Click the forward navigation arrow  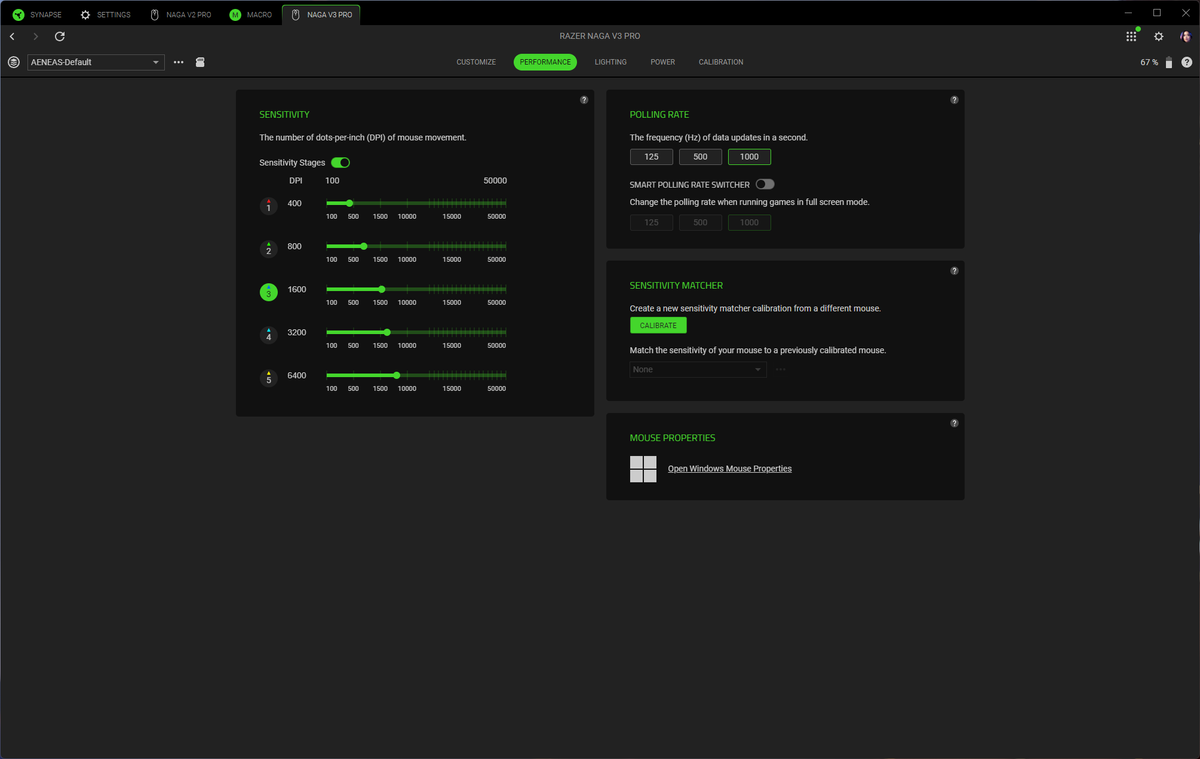pyautogui.click(x=36, y=36)
